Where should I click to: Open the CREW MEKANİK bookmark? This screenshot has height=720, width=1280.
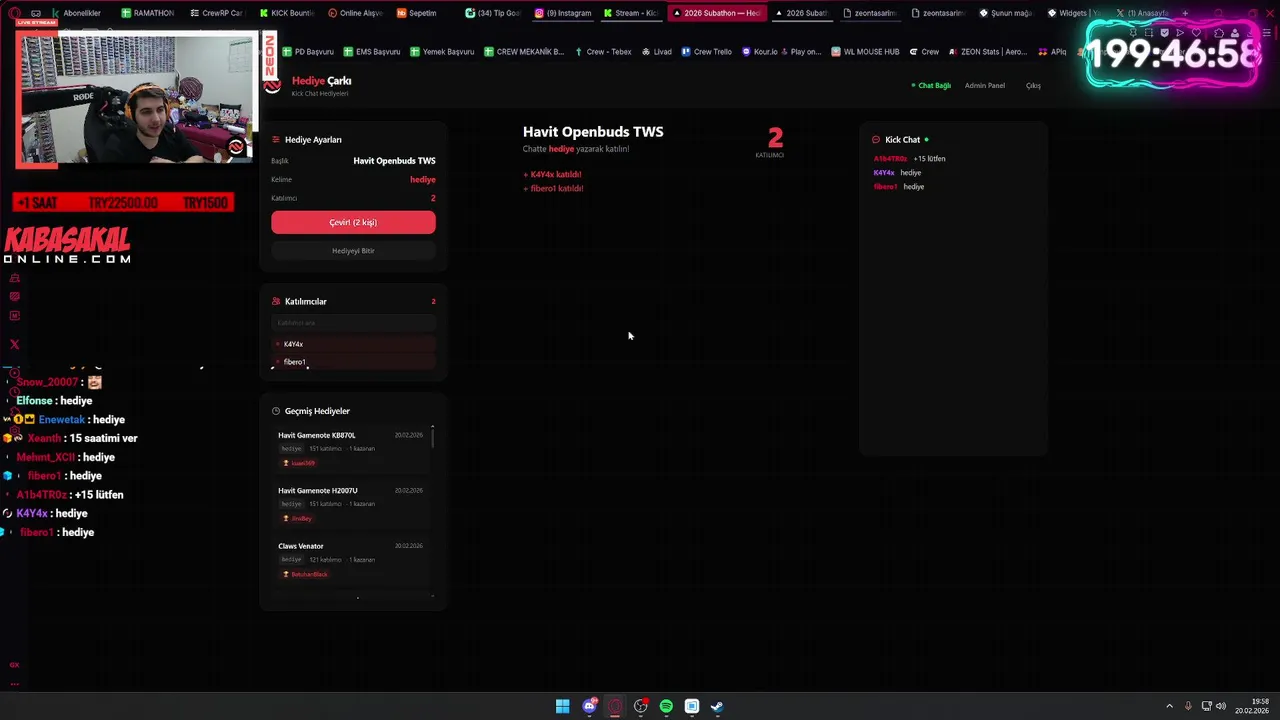(523, 52)
